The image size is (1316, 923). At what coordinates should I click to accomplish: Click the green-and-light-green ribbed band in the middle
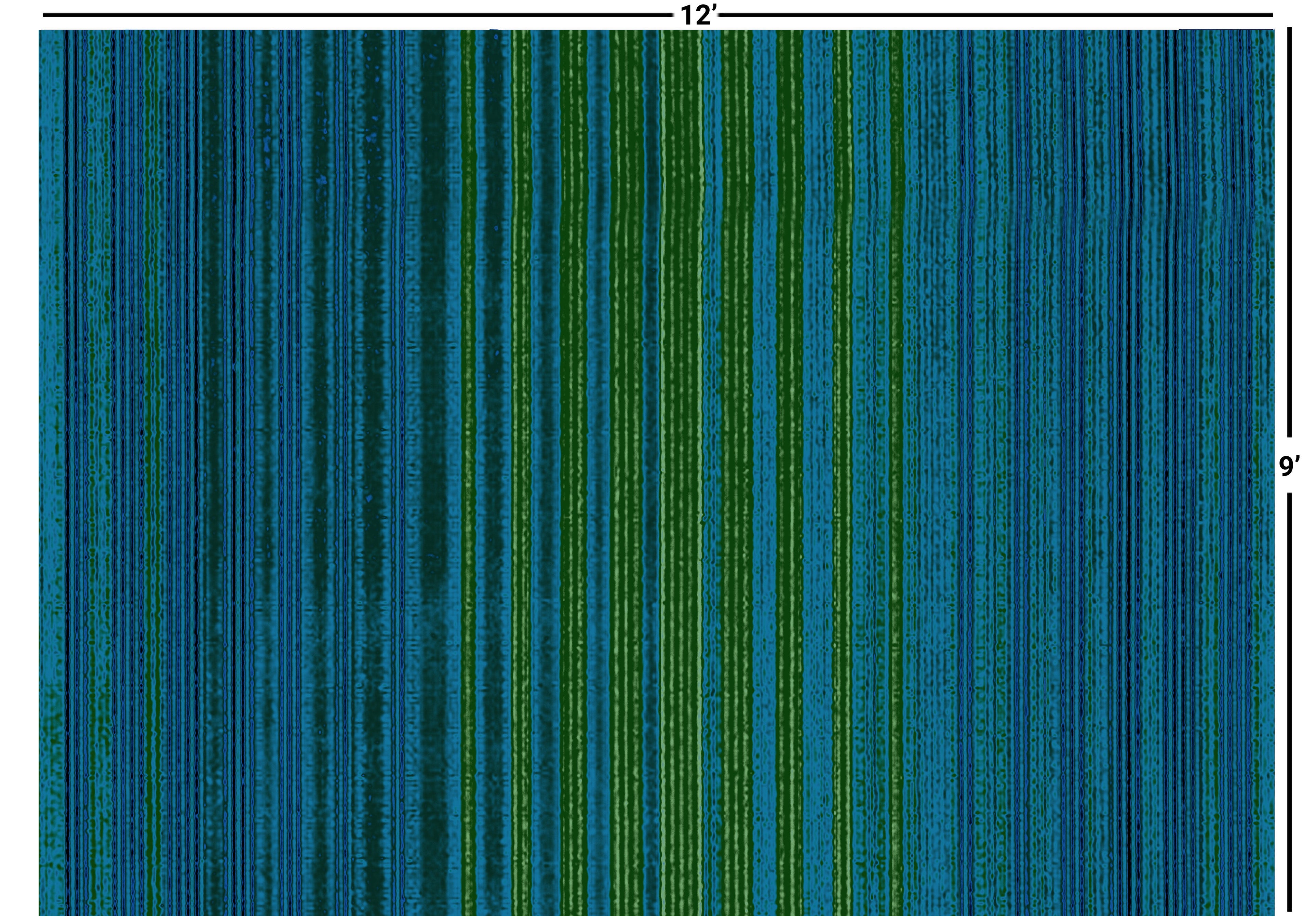(x=682, y=459)
